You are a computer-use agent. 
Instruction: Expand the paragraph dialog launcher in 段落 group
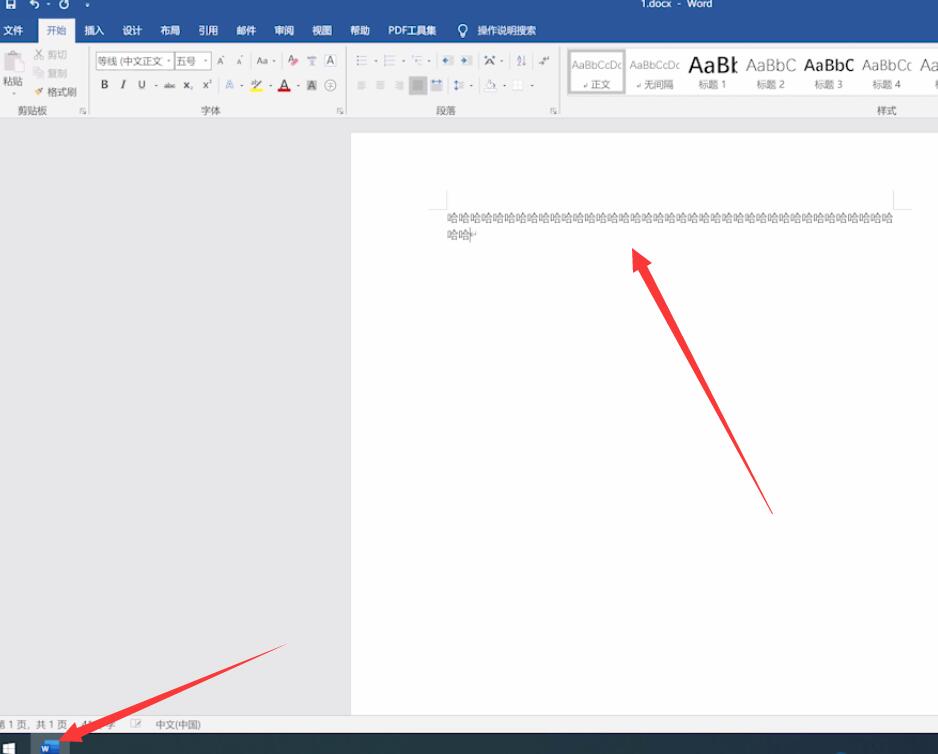click(x=553, y=111)
